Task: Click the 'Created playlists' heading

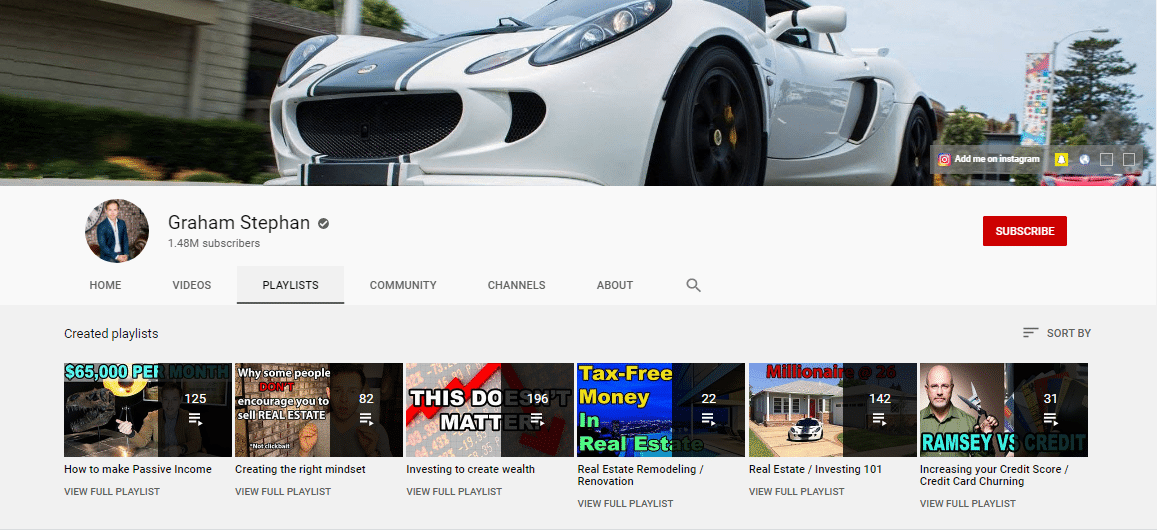Action: coord(111,334)
